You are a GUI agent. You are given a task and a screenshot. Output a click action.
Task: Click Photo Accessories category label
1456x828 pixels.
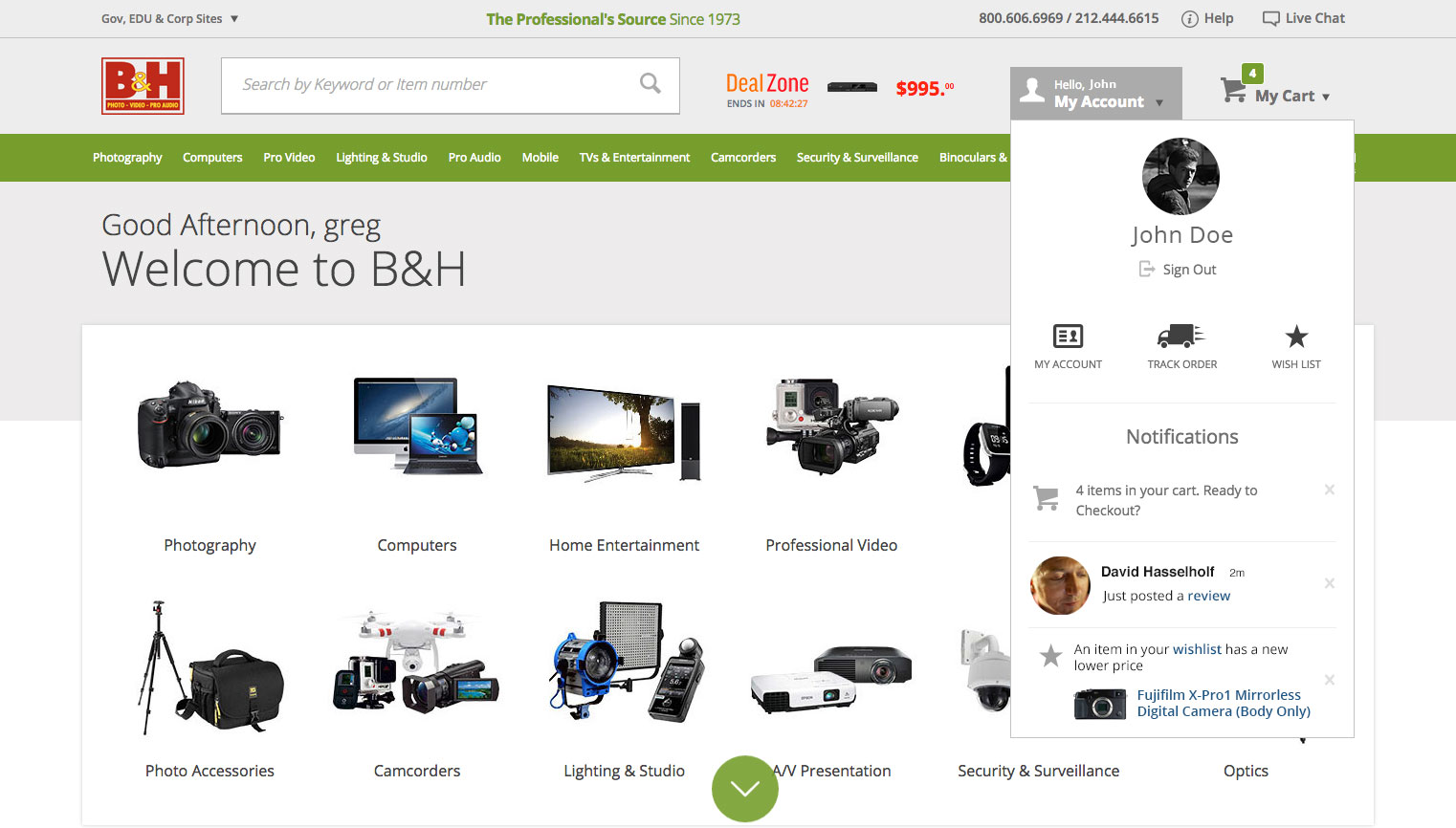(210, 771)
